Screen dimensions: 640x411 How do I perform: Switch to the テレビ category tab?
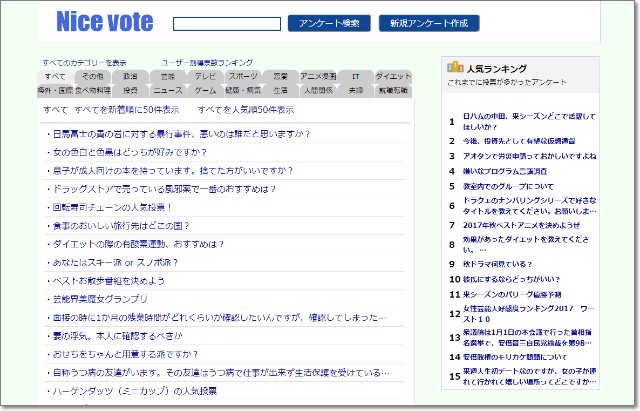[205, 76]
